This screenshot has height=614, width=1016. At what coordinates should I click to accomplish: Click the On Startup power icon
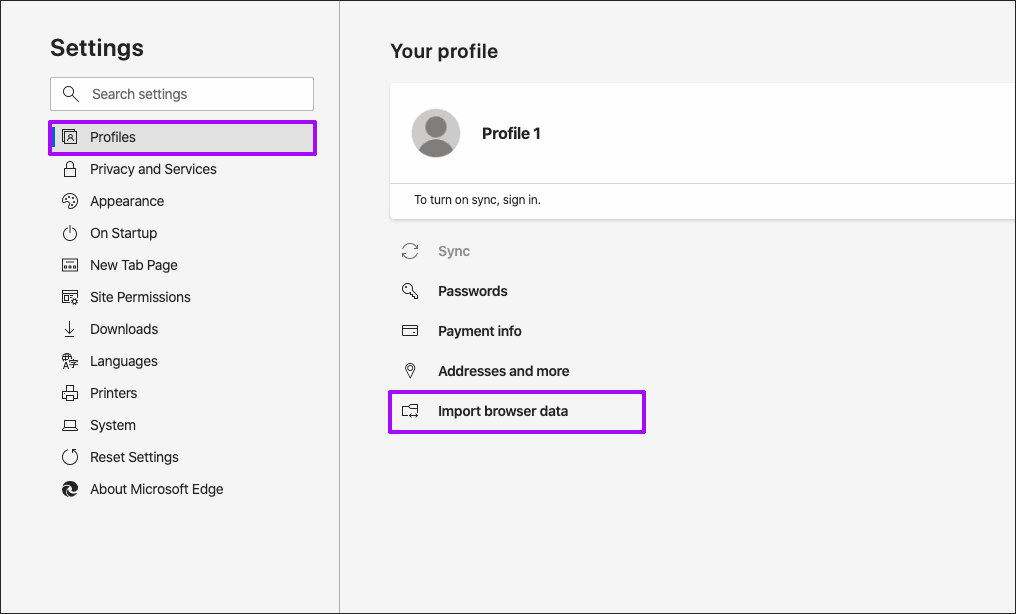[x=70, y=233]
